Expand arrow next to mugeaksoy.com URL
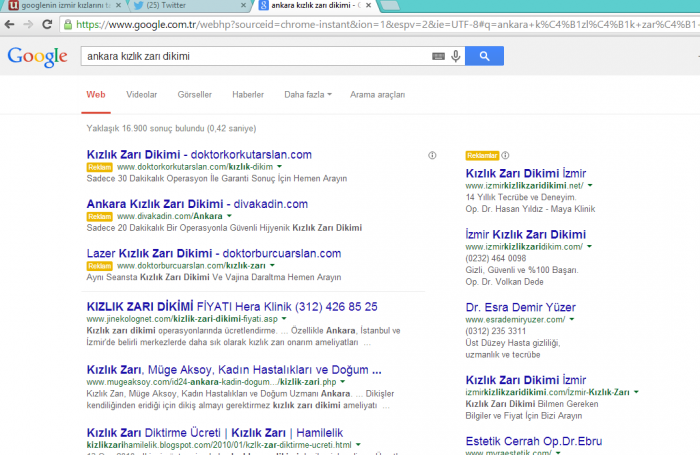The image size is (700, 455). pyautogui.click(x=342, y=382)
